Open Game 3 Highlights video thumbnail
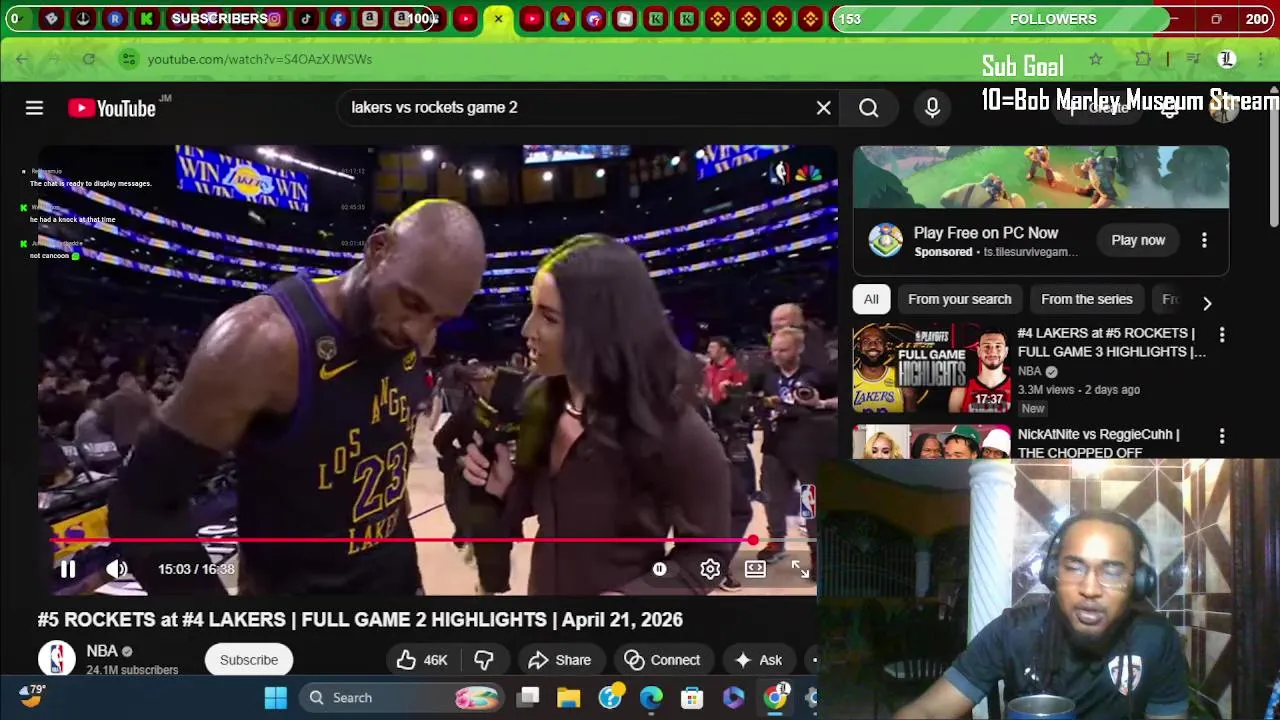The height and width of the screenshot is (720, 1280). tap(932, 367)
